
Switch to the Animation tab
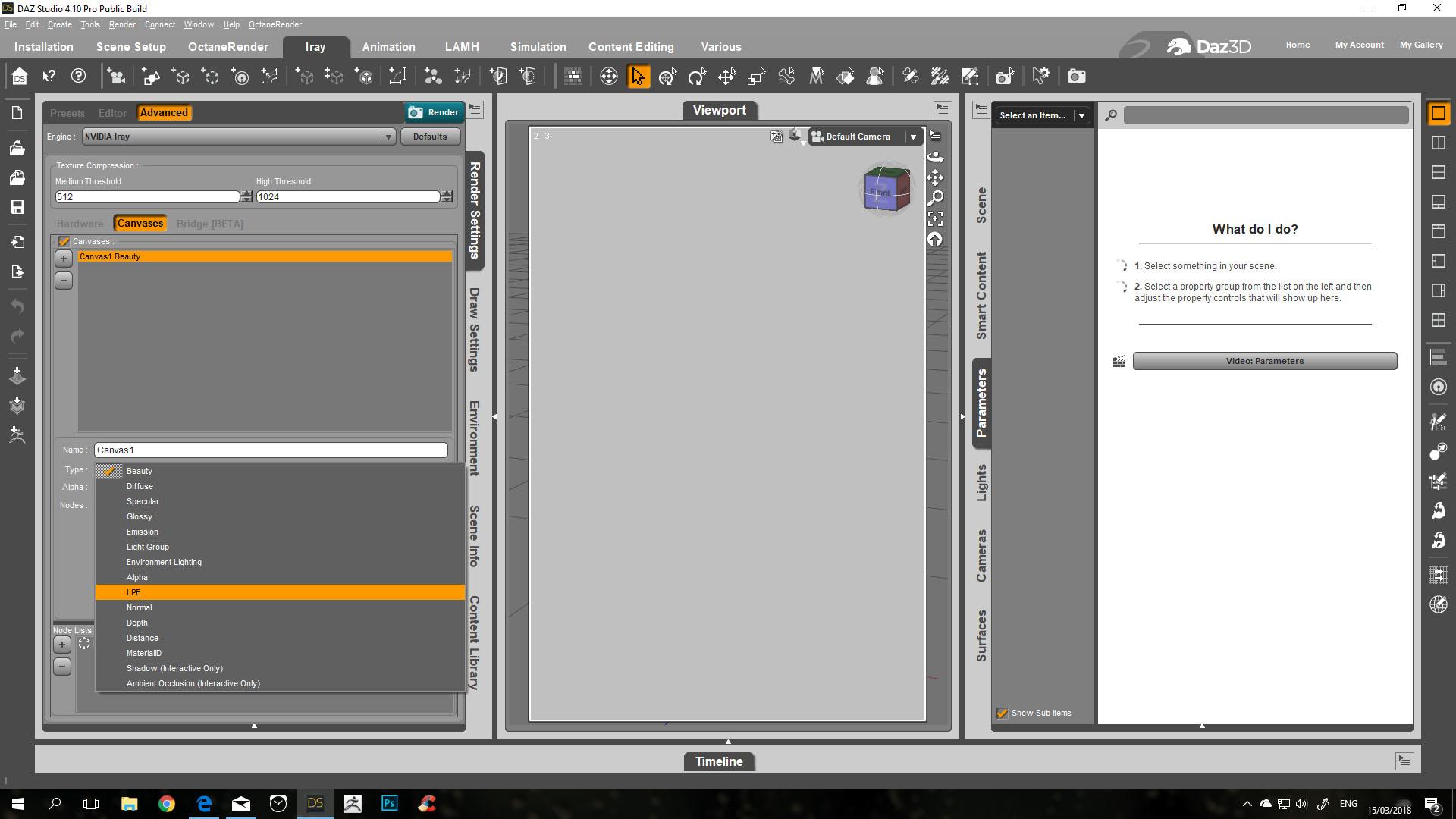pos(388,47)
